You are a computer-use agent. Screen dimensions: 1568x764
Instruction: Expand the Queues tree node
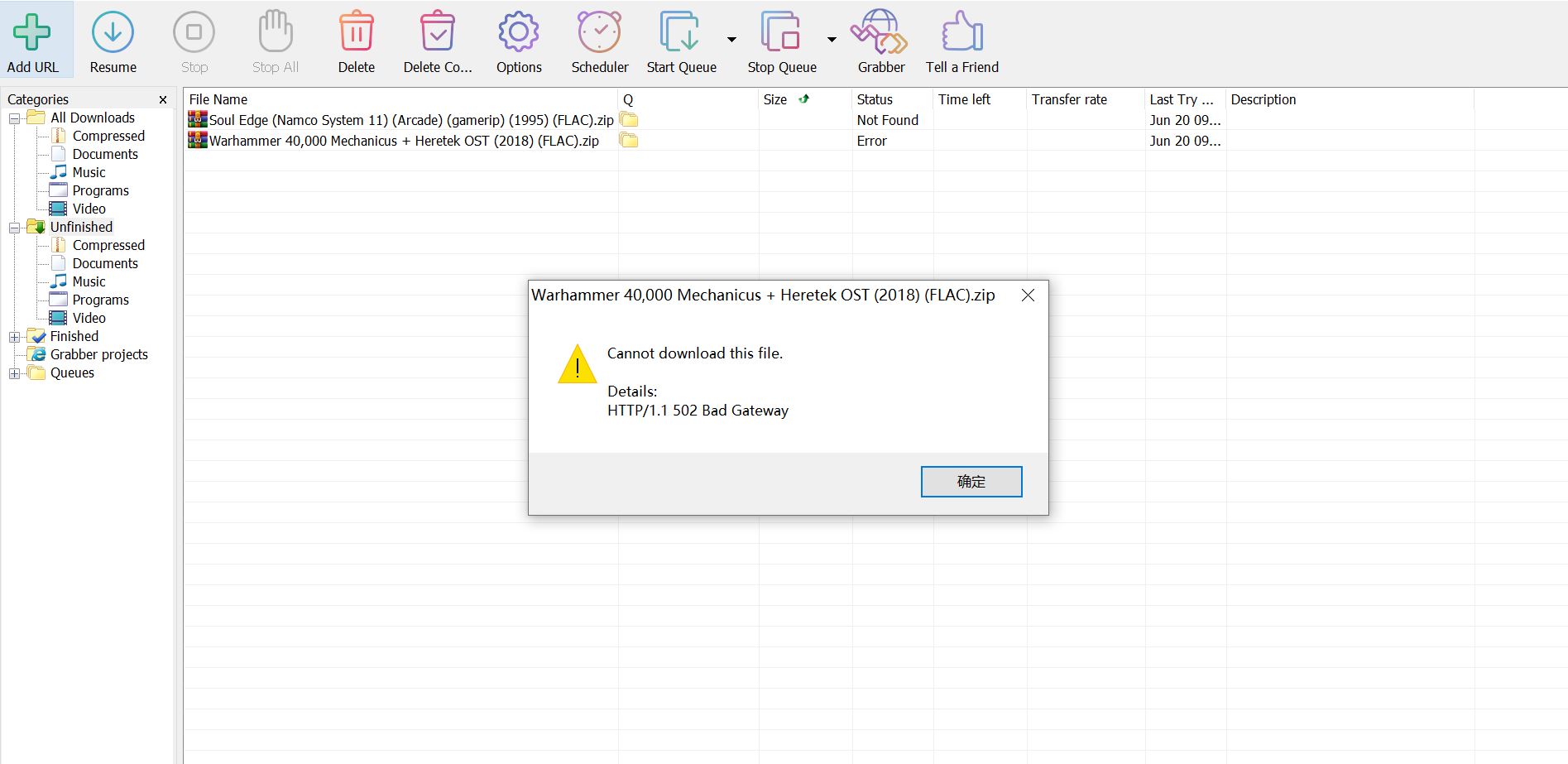pos(14,373)
